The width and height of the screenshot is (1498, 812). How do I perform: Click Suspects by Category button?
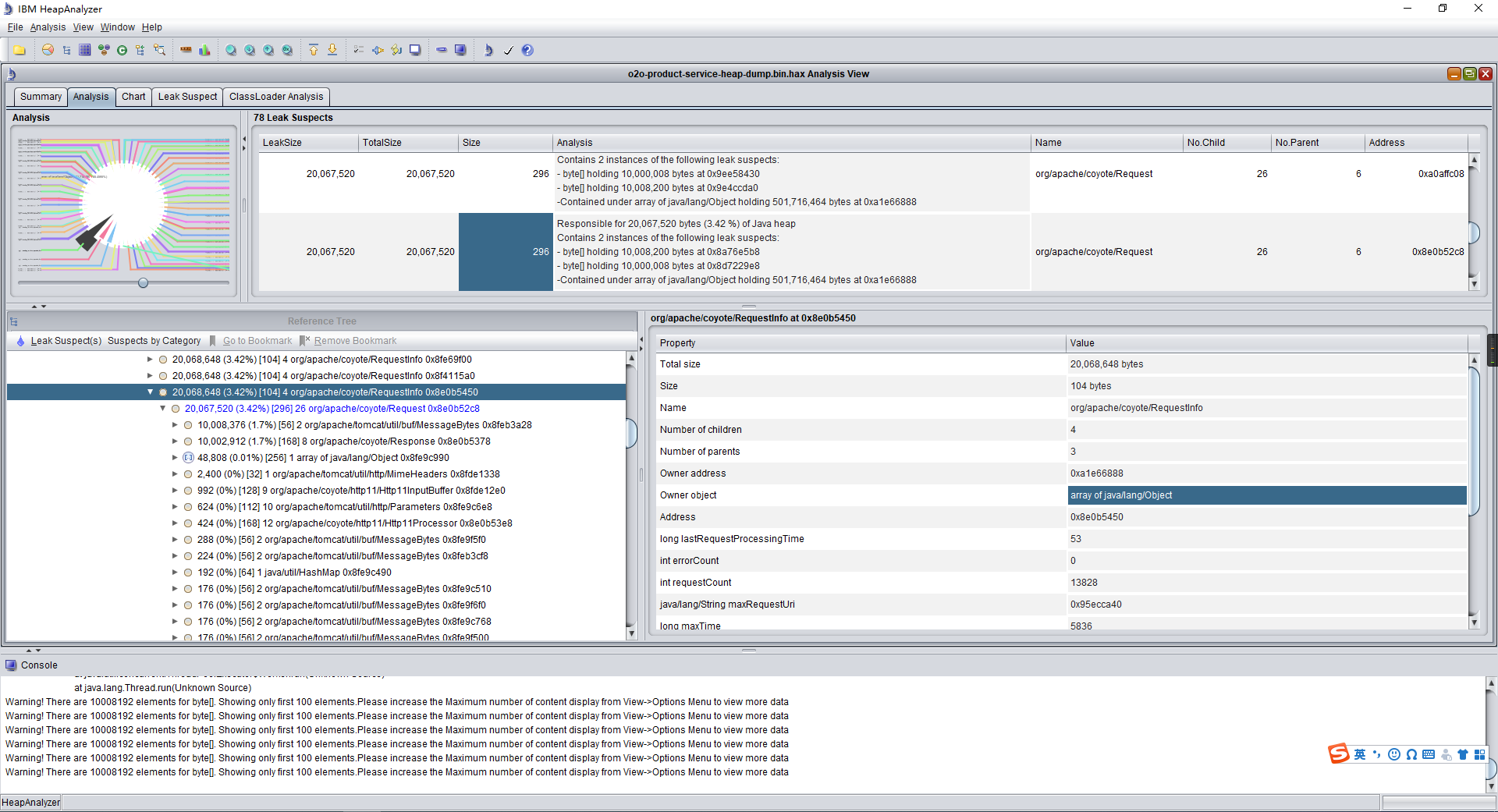click(154, 341)
